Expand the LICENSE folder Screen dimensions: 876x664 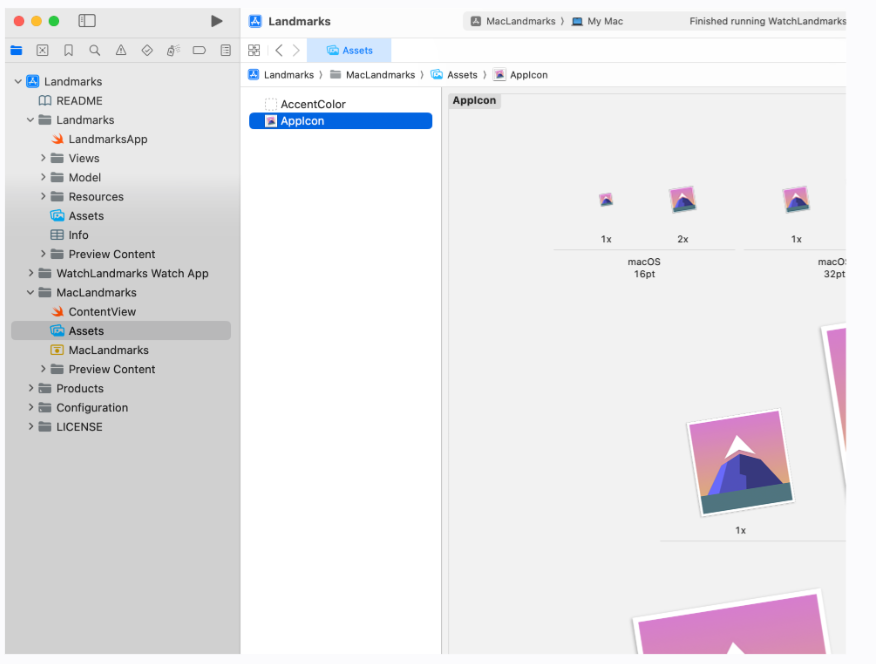tap(31, 427)
